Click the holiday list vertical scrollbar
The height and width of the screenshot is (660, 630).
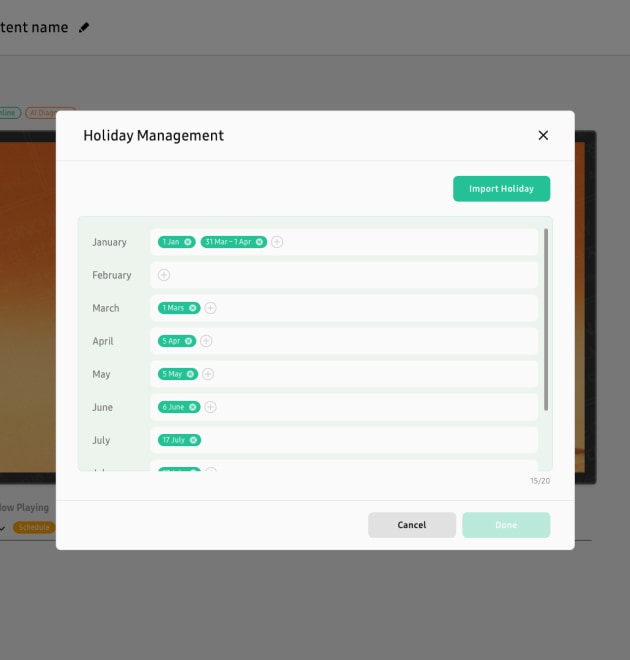click(x=546, y=320)
